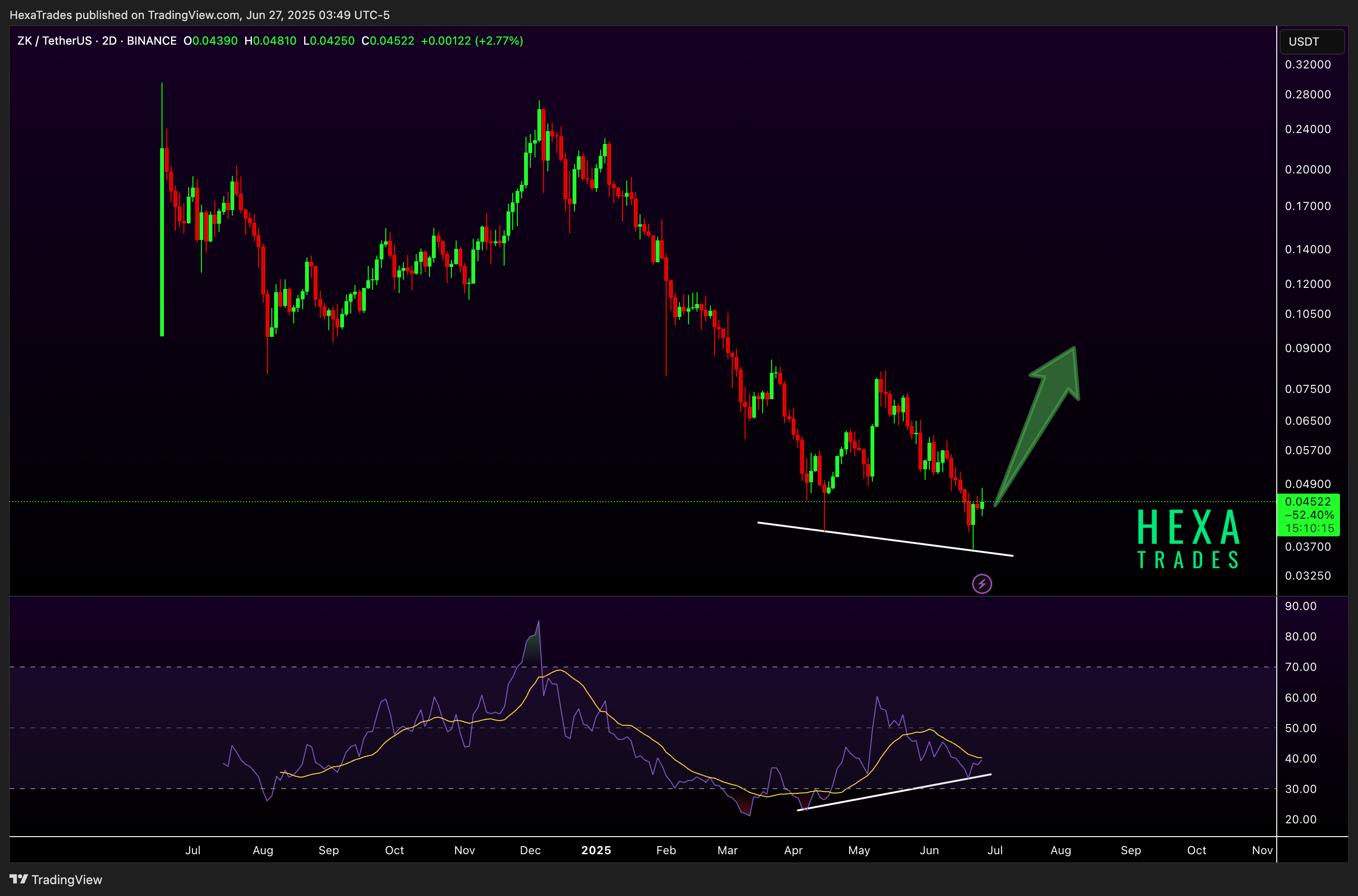Click the 0.17000 price axis label
This screenshot has height=896, width=1358.
(1308, 206)
